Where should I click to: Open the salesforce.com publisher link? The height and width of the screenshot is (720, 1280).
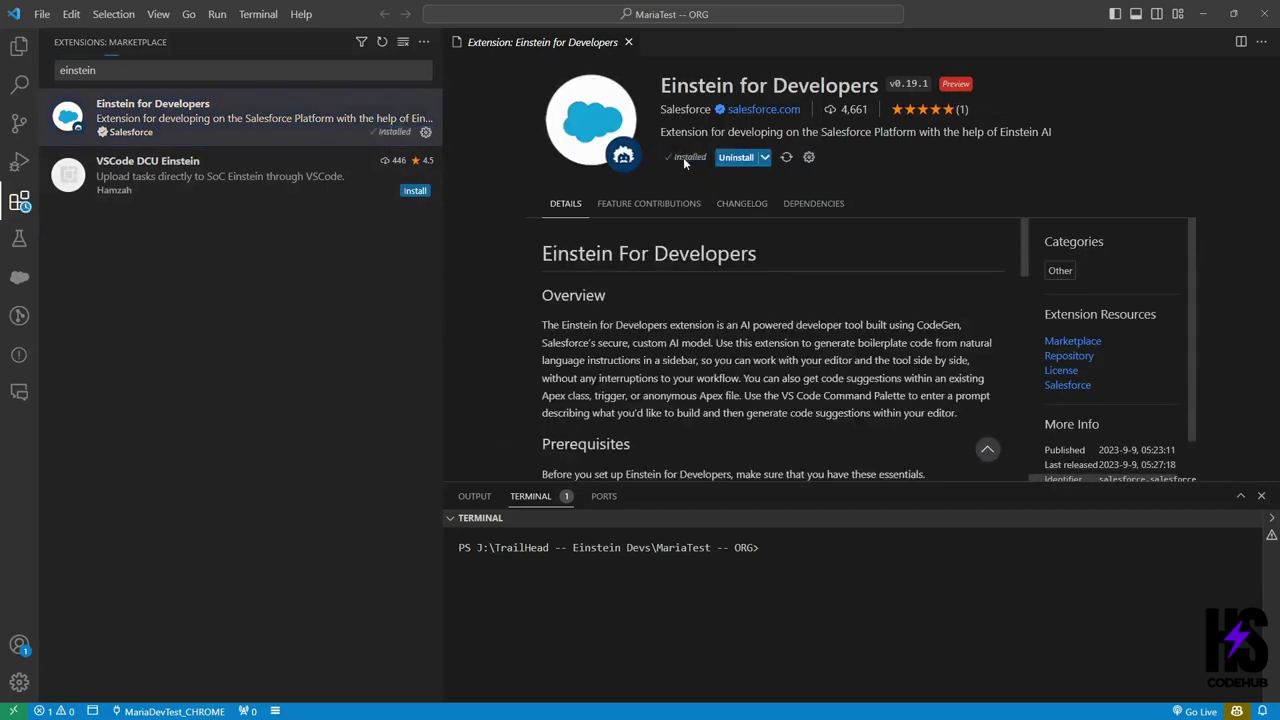pyautogui.click(x=764, y=109)
